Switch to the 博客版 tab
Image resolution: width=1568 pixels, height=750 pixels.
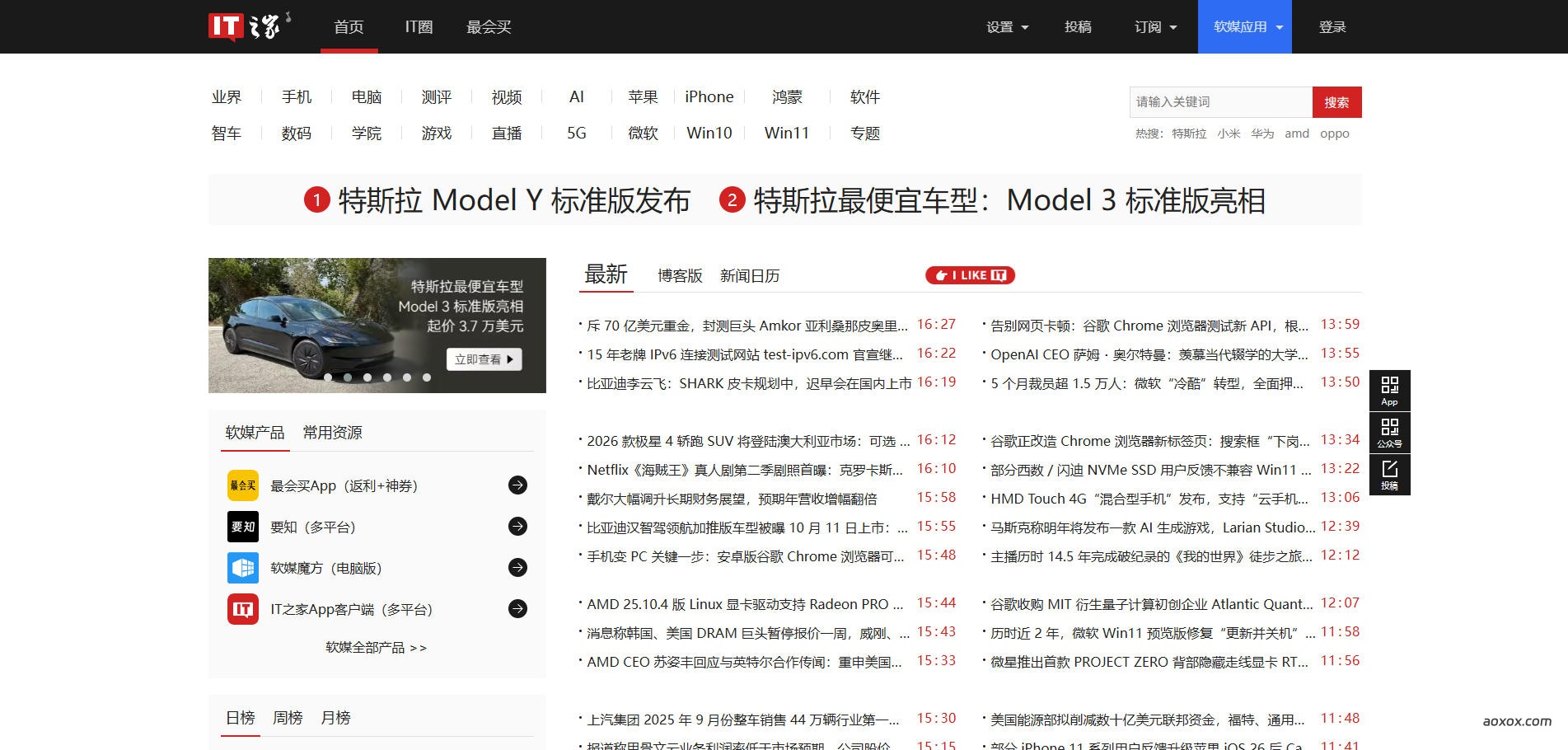coord(680,276)
